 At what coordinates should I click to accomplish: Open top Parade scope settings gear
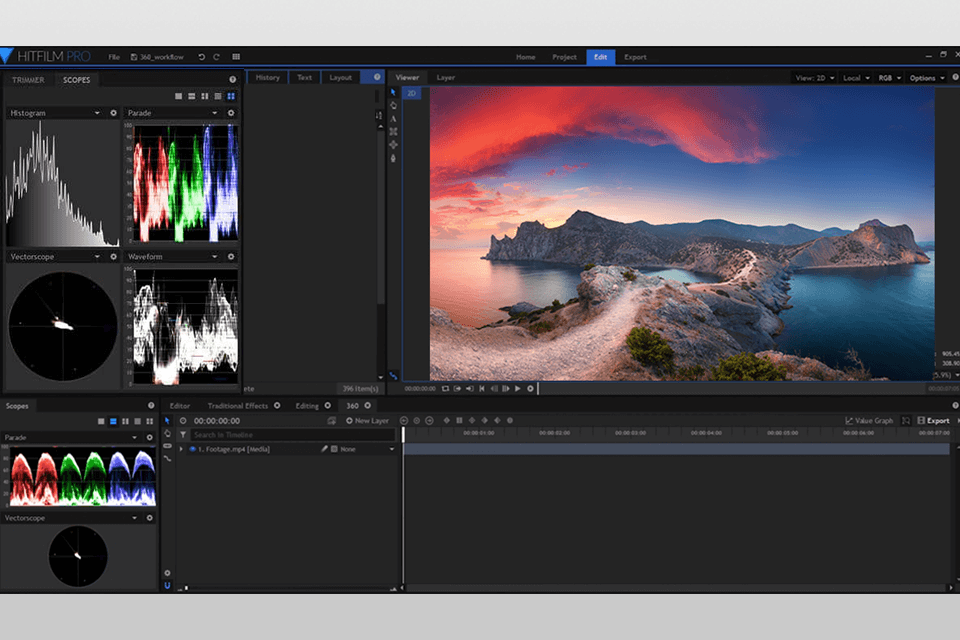231,113
